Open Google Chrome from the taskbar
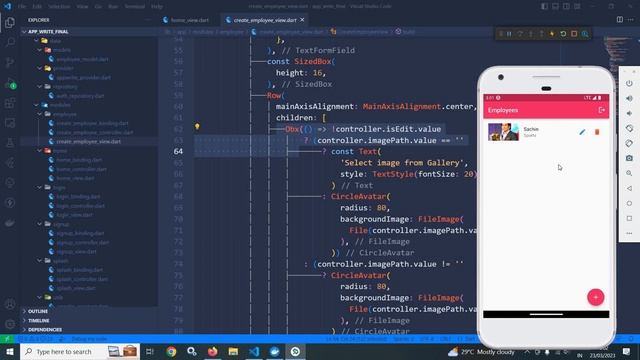 pyautogui.click(x=171, y=351)
